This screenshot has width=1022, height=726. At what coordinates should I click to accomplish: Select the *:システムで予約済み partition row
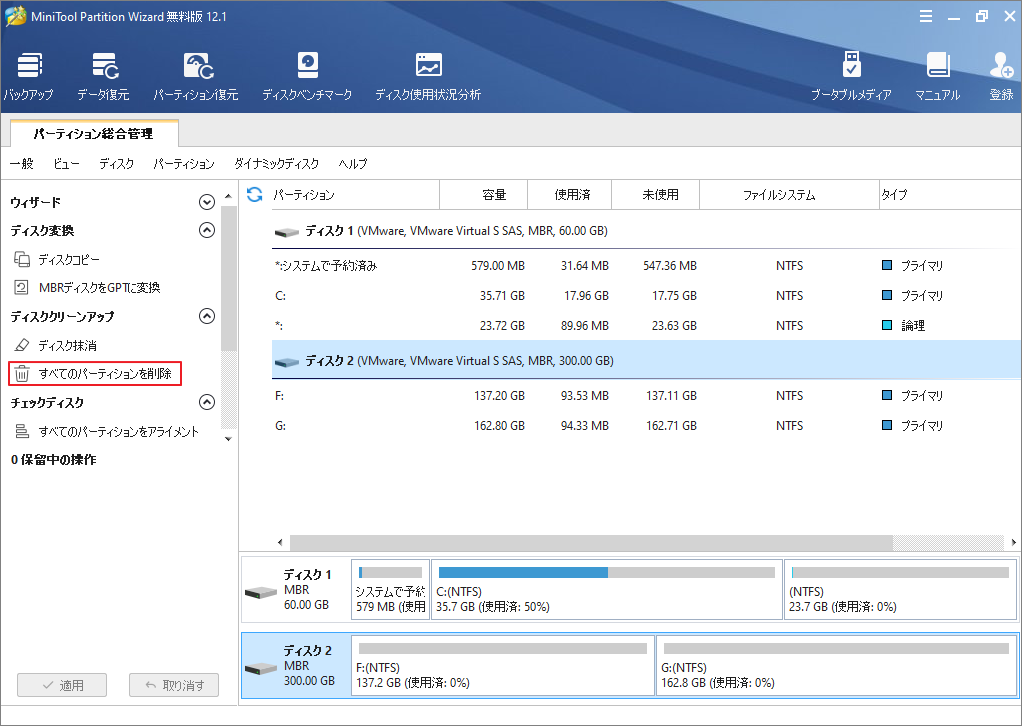[646, 265]
